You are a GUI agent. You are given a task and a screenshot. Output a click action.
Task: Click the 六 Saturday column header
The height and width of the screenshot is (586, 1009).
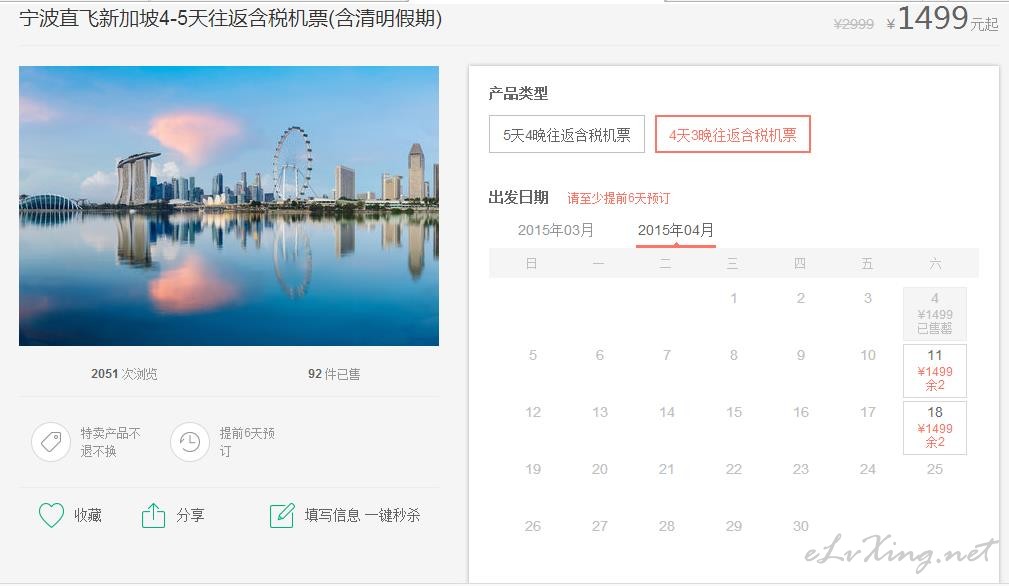pos(935,263)
